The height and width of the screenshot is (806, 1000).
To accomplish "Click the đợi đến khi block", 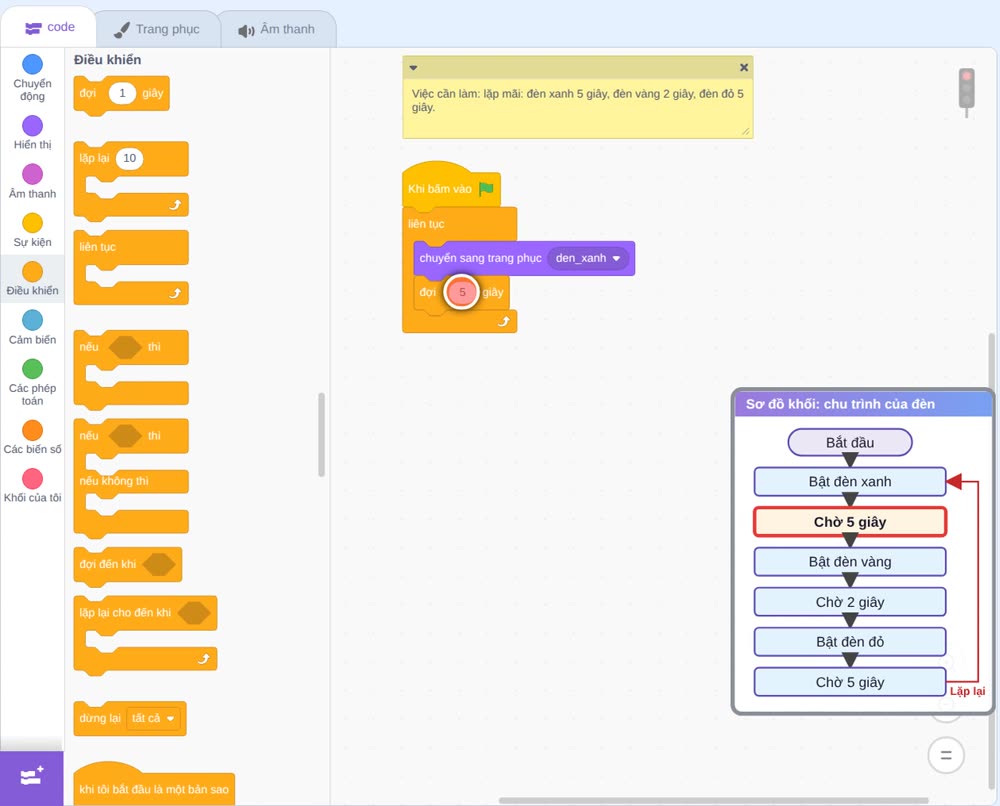I will pos(128,564).
